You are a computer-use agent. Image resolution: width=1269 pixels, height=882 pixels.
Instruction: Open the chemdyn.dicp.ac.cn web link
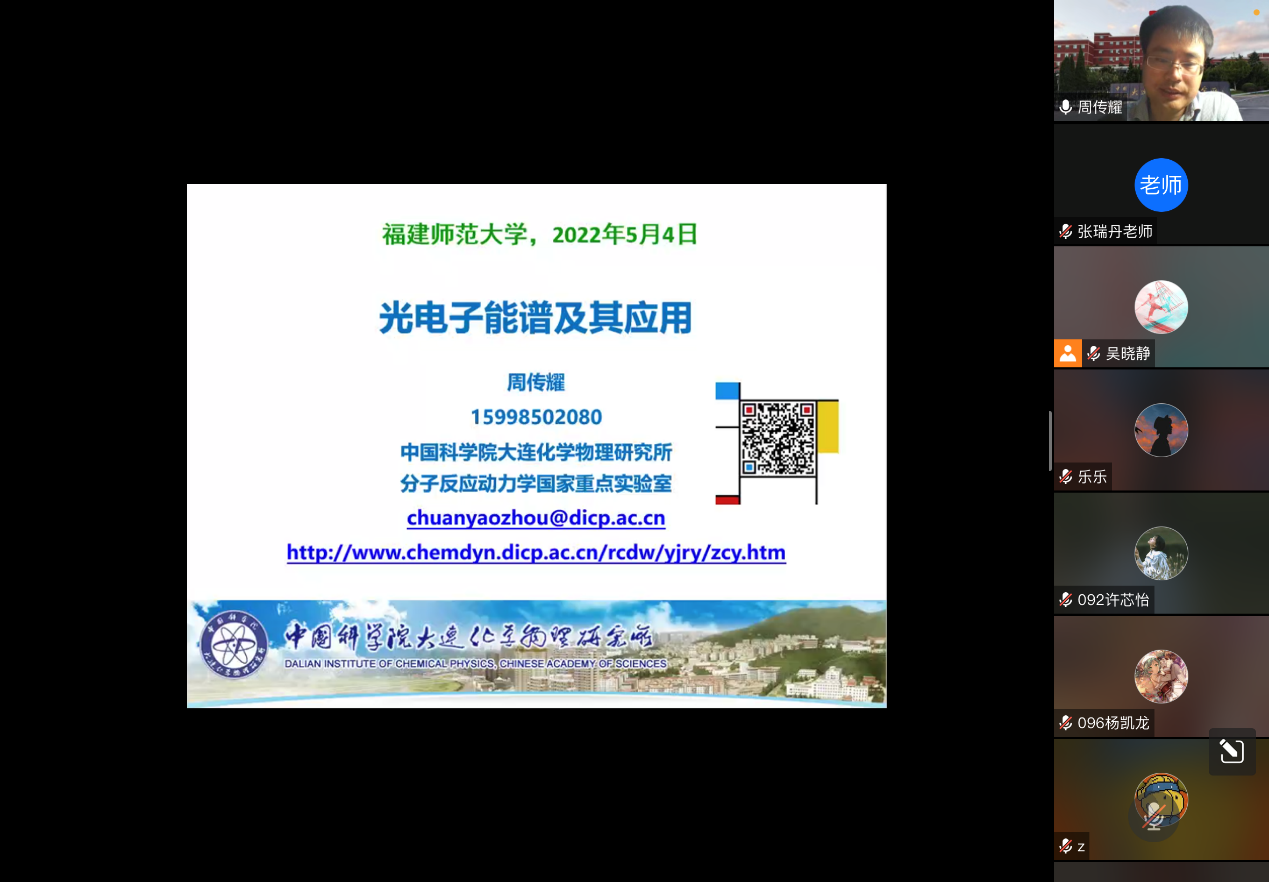coord(536,552)
